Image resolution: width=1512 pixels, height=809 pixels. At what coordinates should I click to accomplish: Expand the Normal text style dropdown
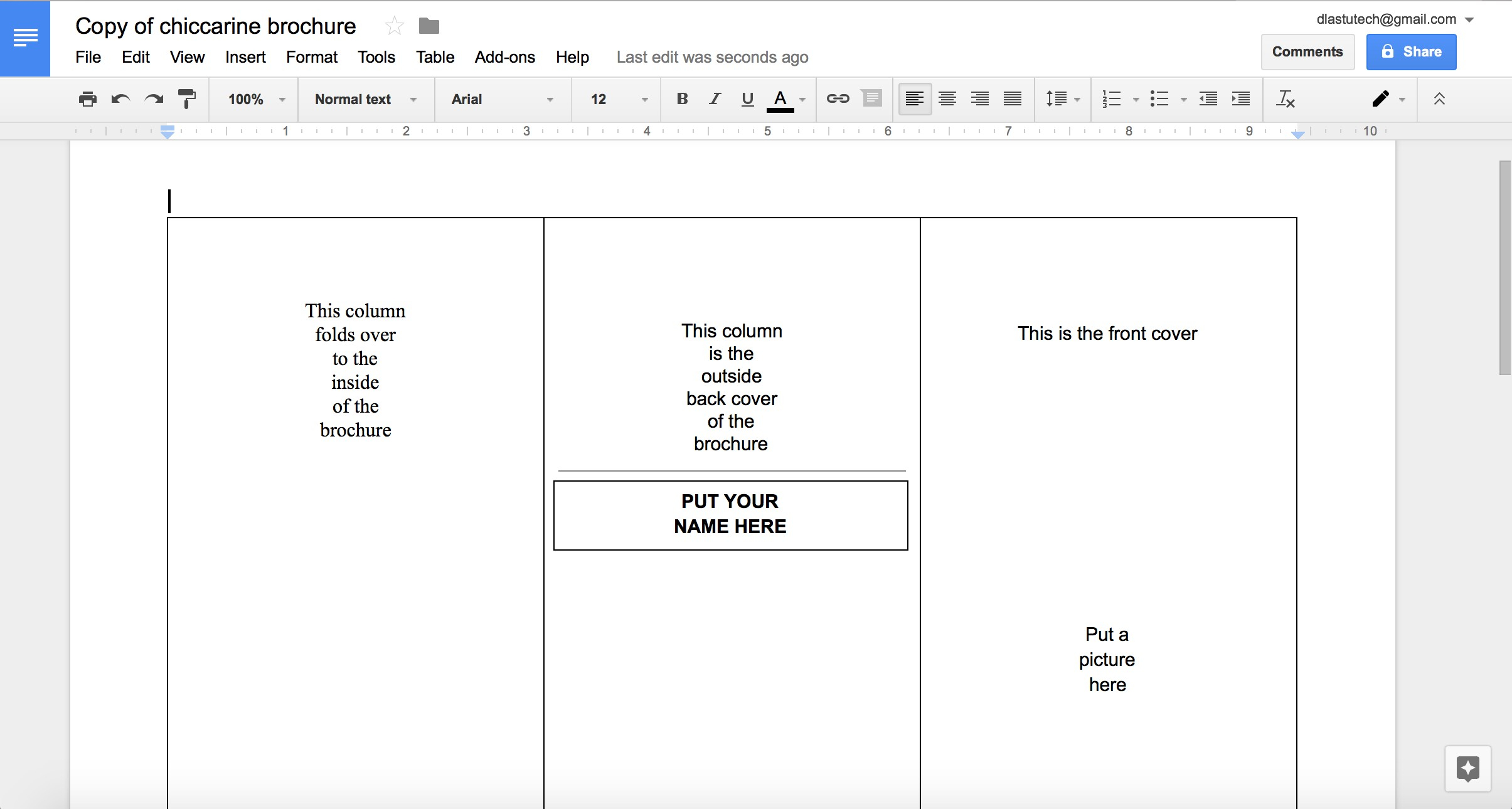(x=419, y=100)
